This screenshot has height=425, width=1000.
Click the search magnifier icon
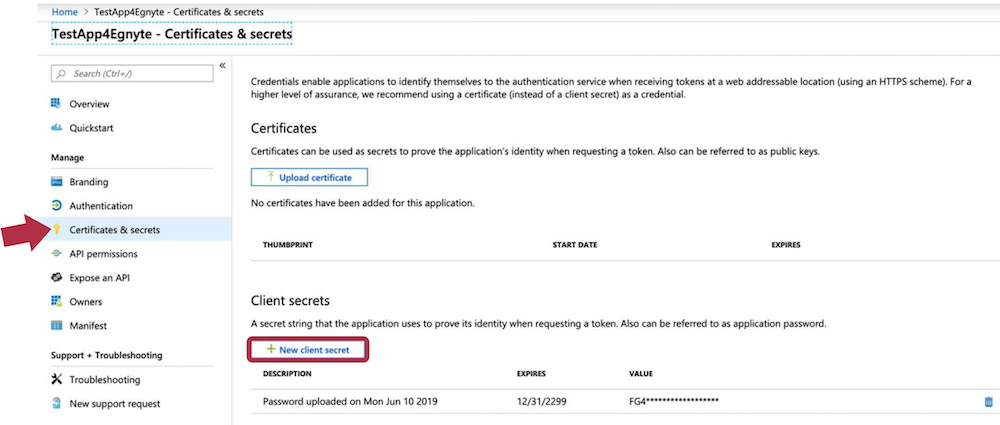point(62,74)
